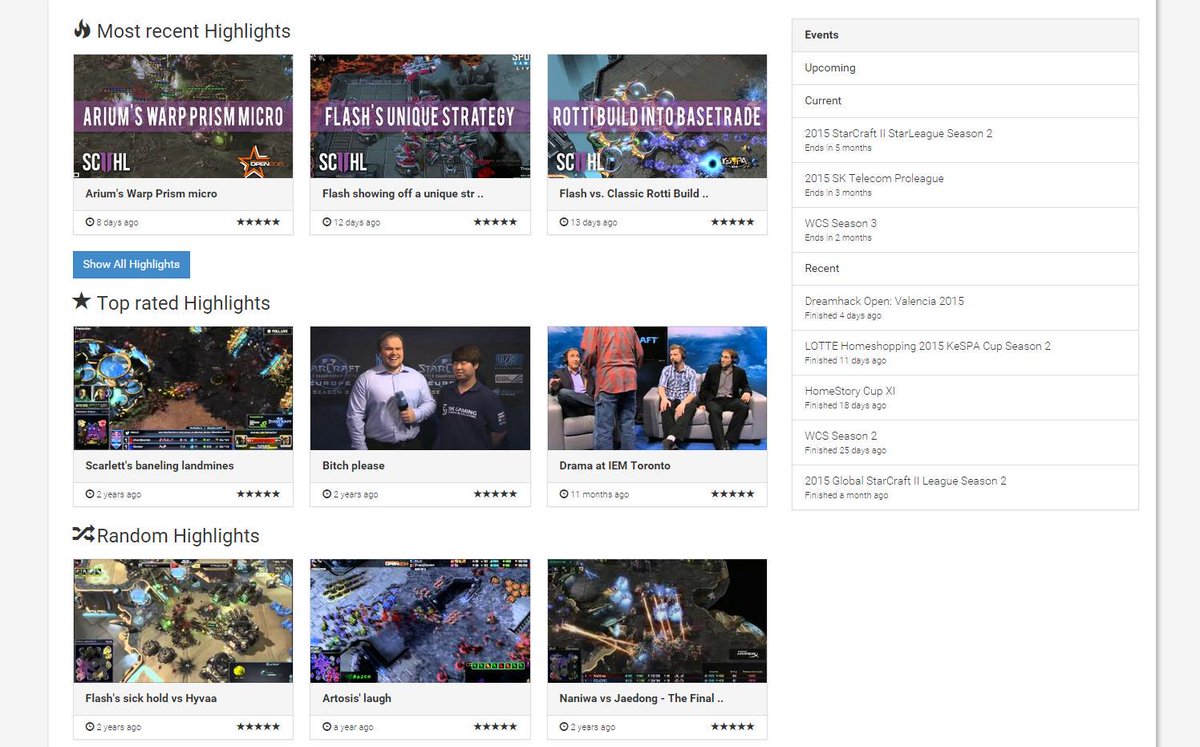Image resolution: width=1200 pixels, height=747 pixels.
Task: Open Arium's Warp Prism micro thumbnail
Action: point(183,116)
